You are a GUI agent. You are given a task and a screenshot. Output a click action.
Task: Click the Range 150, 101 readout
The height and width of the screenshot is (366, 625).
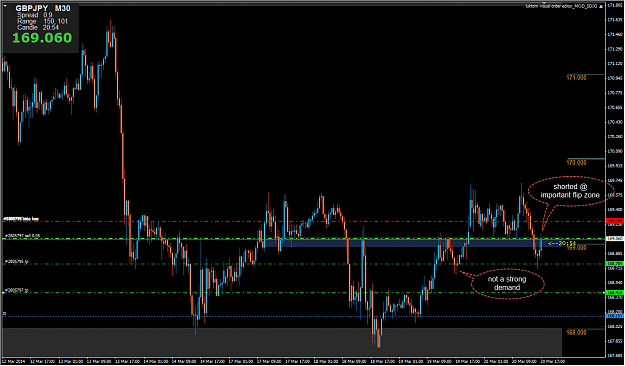(x=42, y=22)
